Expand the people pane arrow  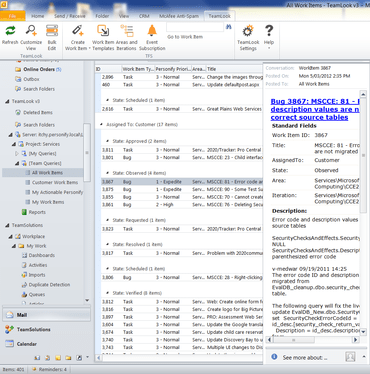pos(364,357)
